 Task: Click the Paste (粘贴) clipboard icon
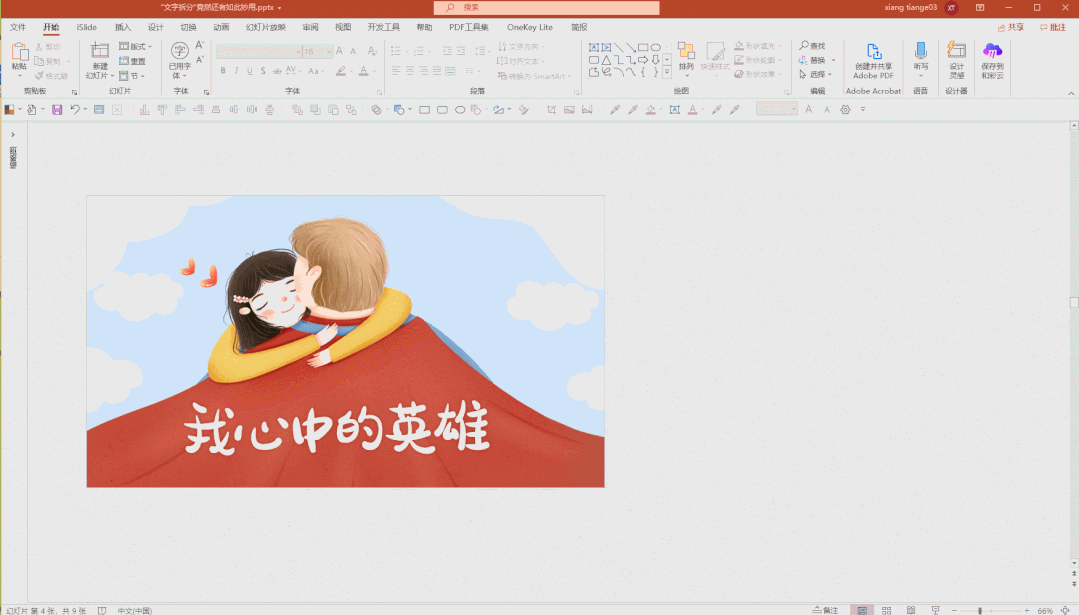(x=19, y=54)
